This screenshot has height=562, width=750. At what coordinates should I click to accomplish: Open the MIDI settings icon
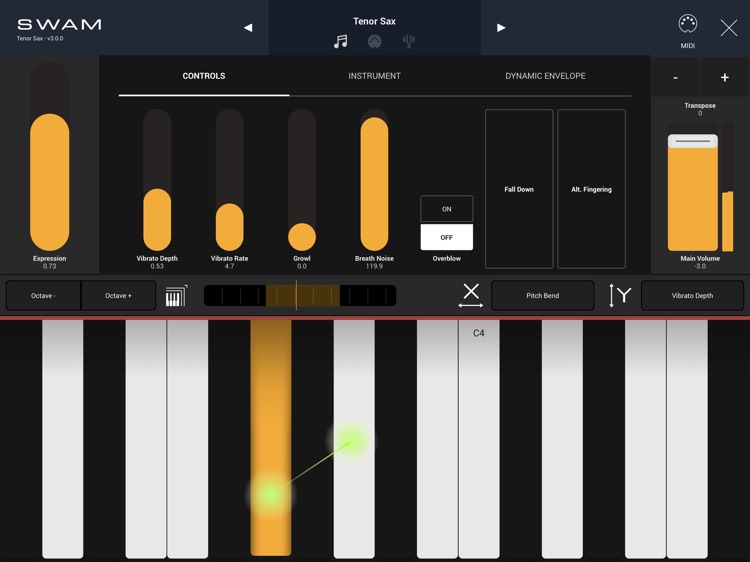(687, 24)
